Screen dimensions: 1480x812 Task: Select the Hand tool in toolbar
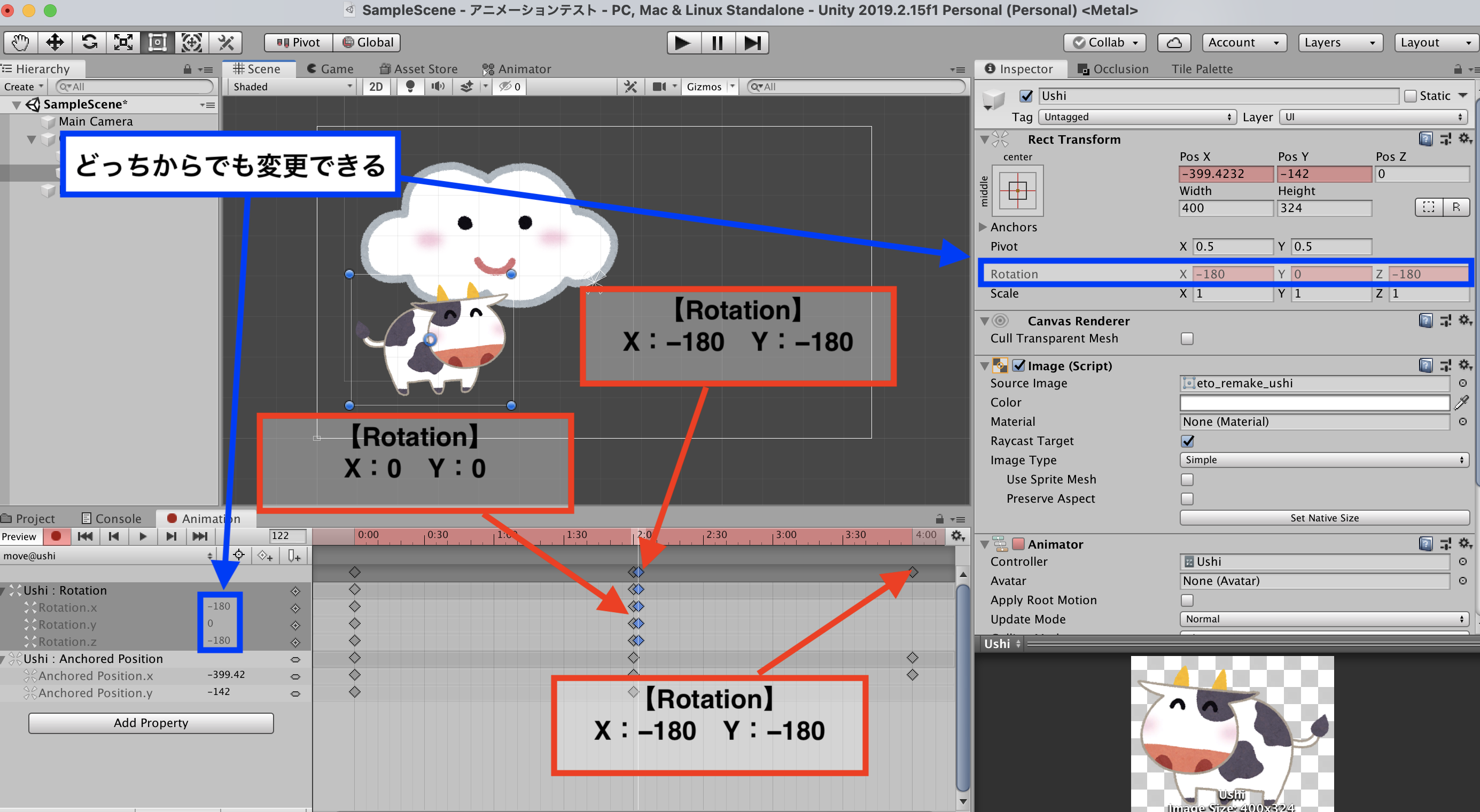(21, 43)
